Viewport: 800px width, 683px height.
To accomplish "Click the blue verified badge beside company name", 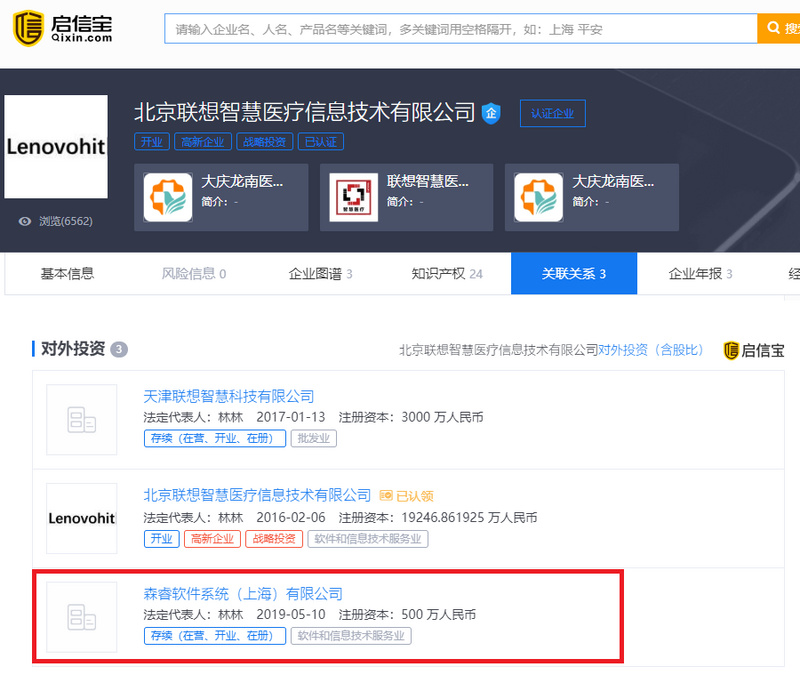I will [x=491, y=113].
